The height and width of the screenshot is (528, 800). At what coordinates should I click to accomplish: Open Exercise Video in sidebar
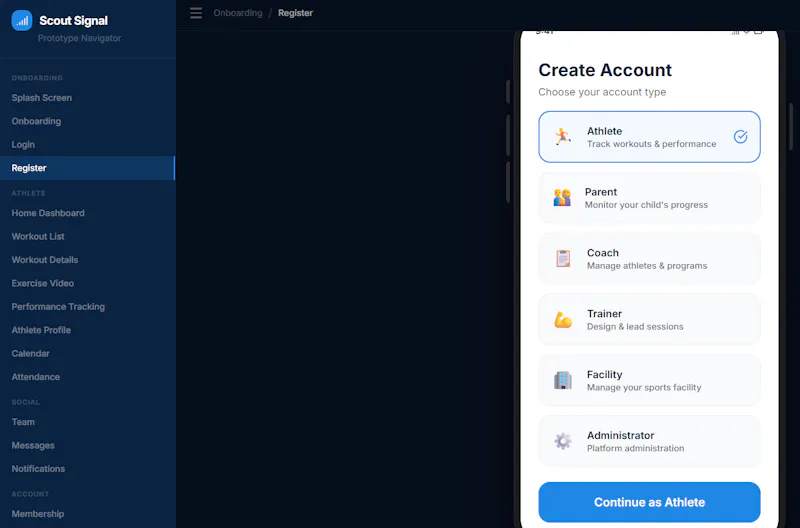[x=88, y=283]
